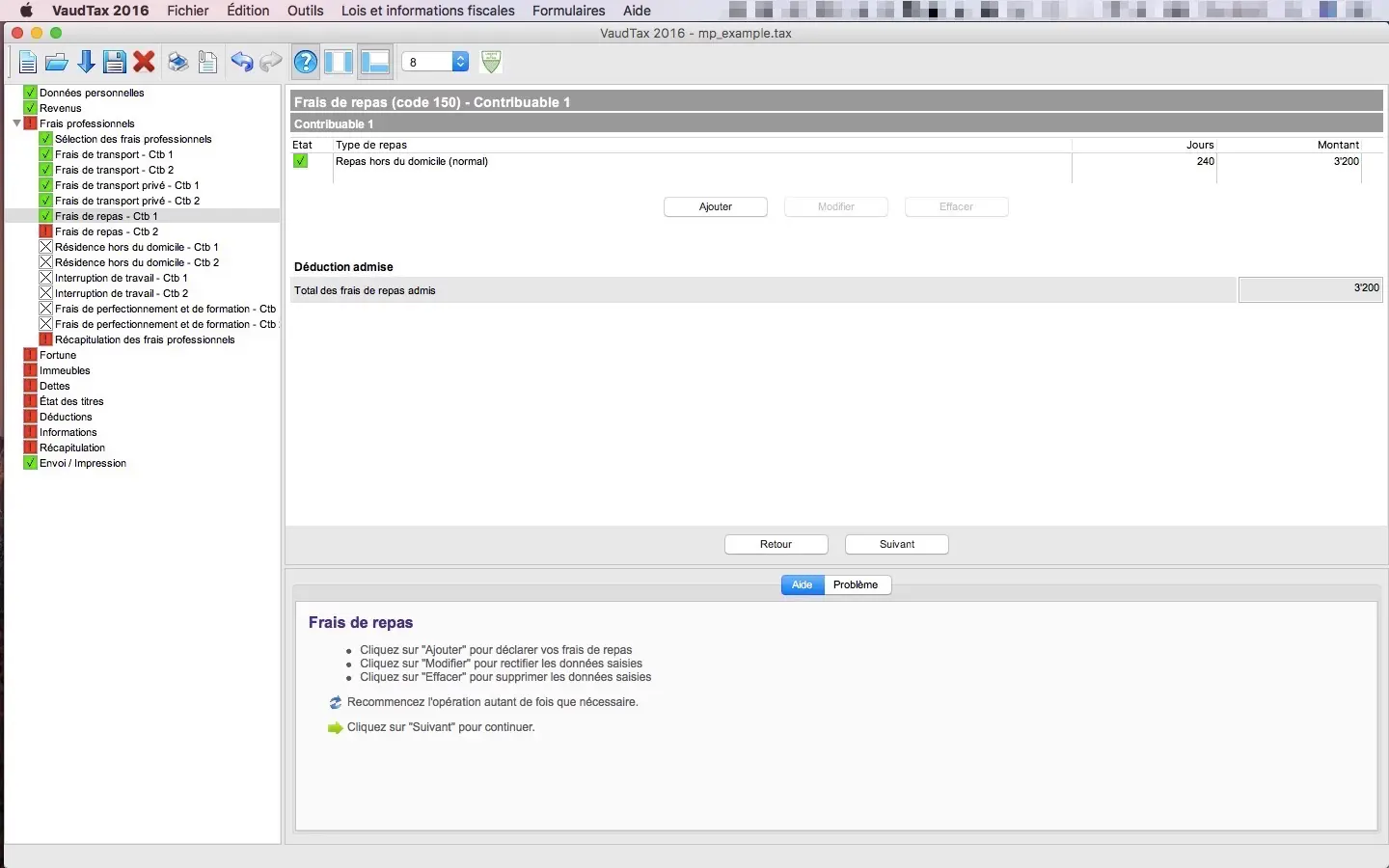Open Données personnelles in the tree
This screenshot has height=868, width=1389.
(92, 93)
